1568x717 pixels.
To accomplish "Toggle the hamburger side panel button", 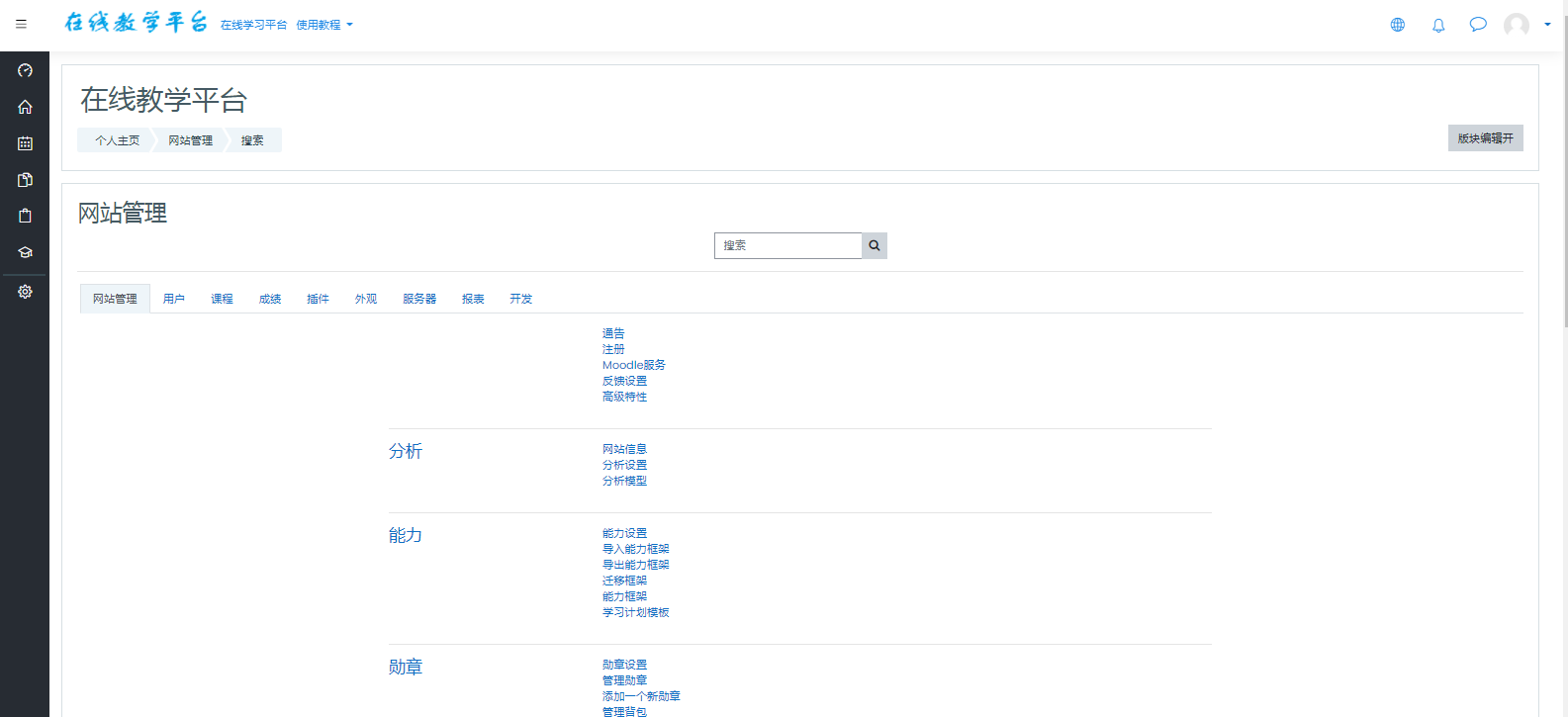I will click(x=21, y=24).
